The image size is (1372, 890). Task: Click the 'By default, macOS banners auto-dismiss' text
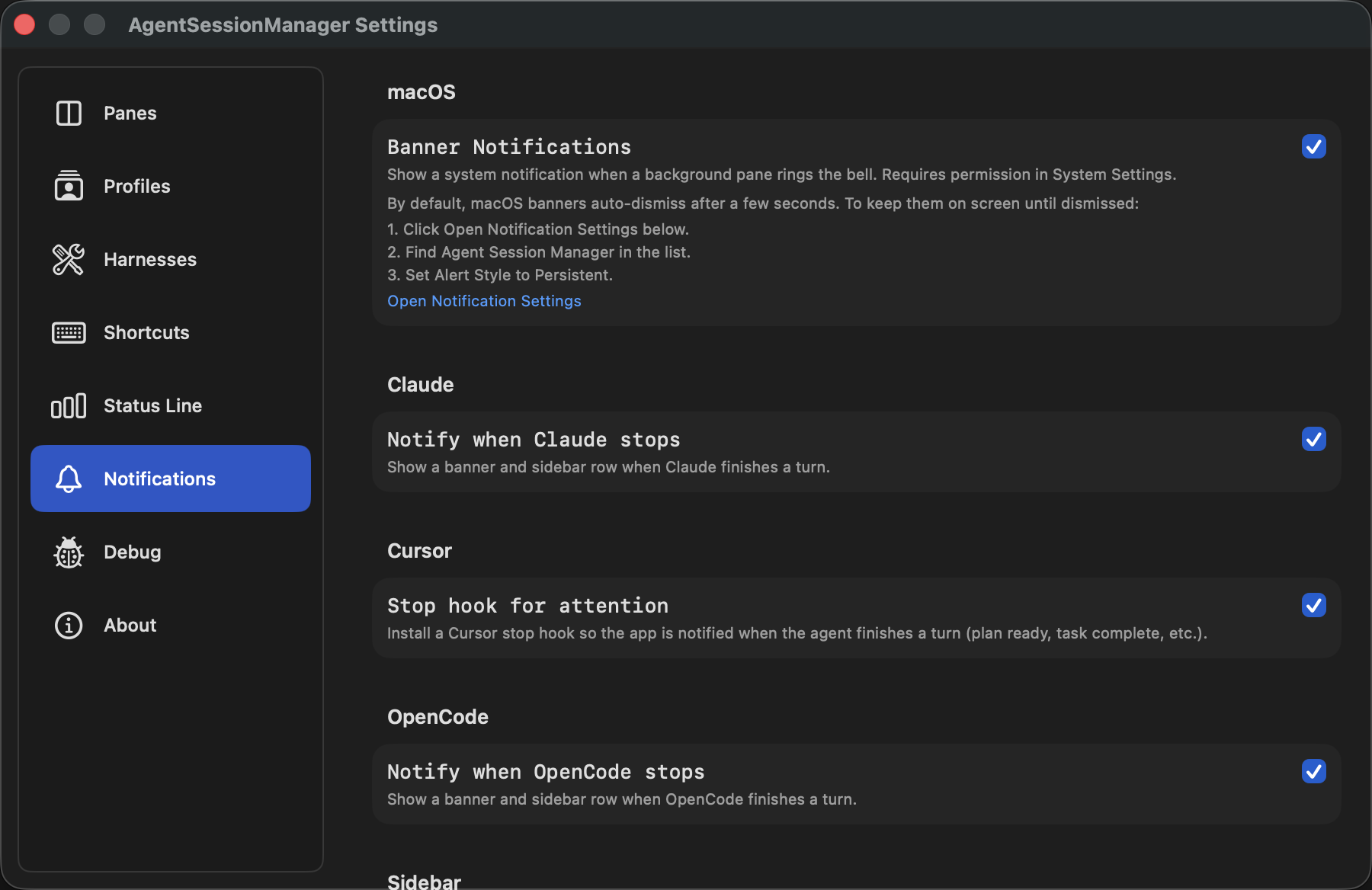pyautogui.click(x=763, y=203)
